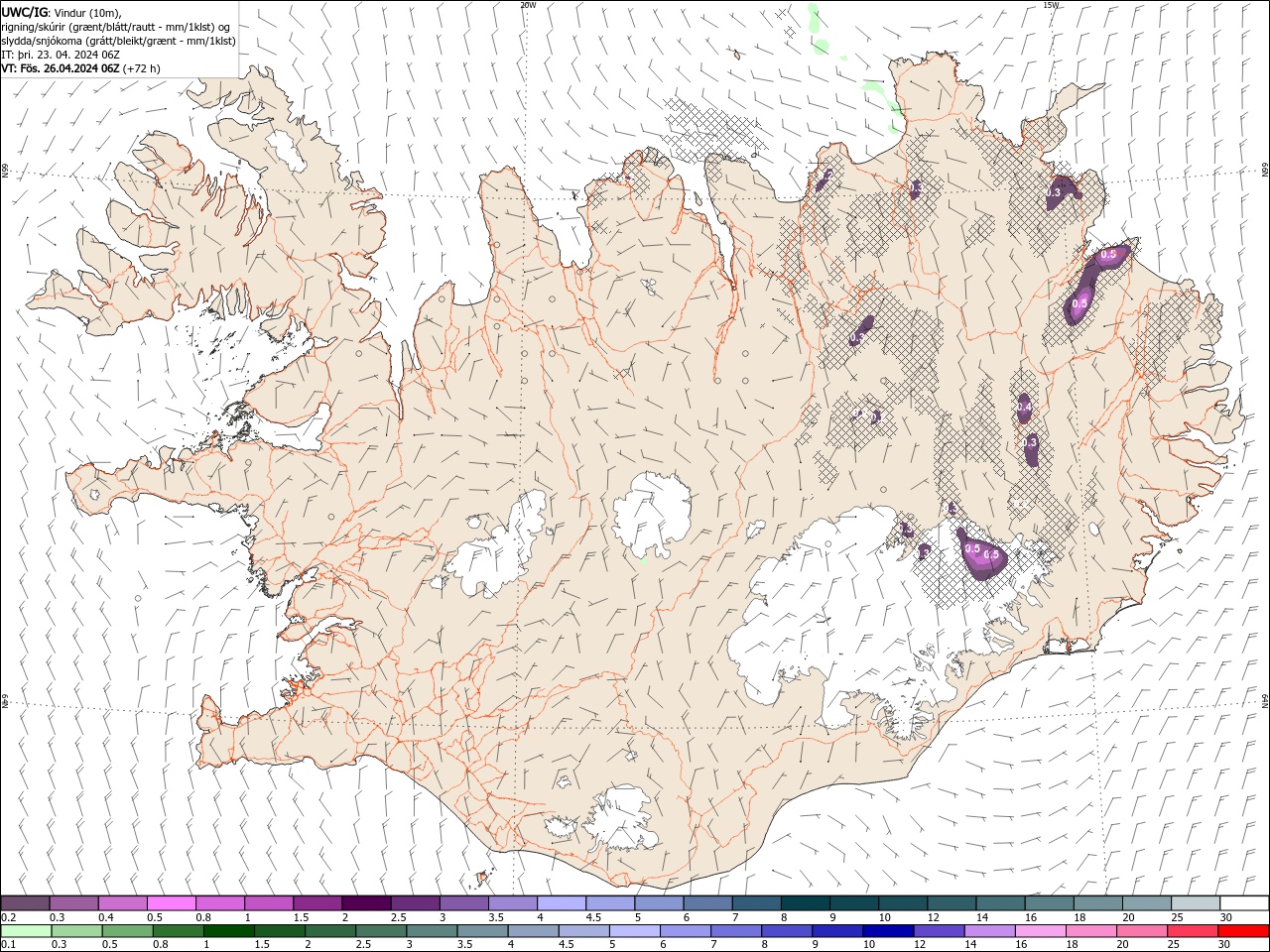
Task: Click the pale green 0.1 swatch in lower legend row
Action: point(26,931)
